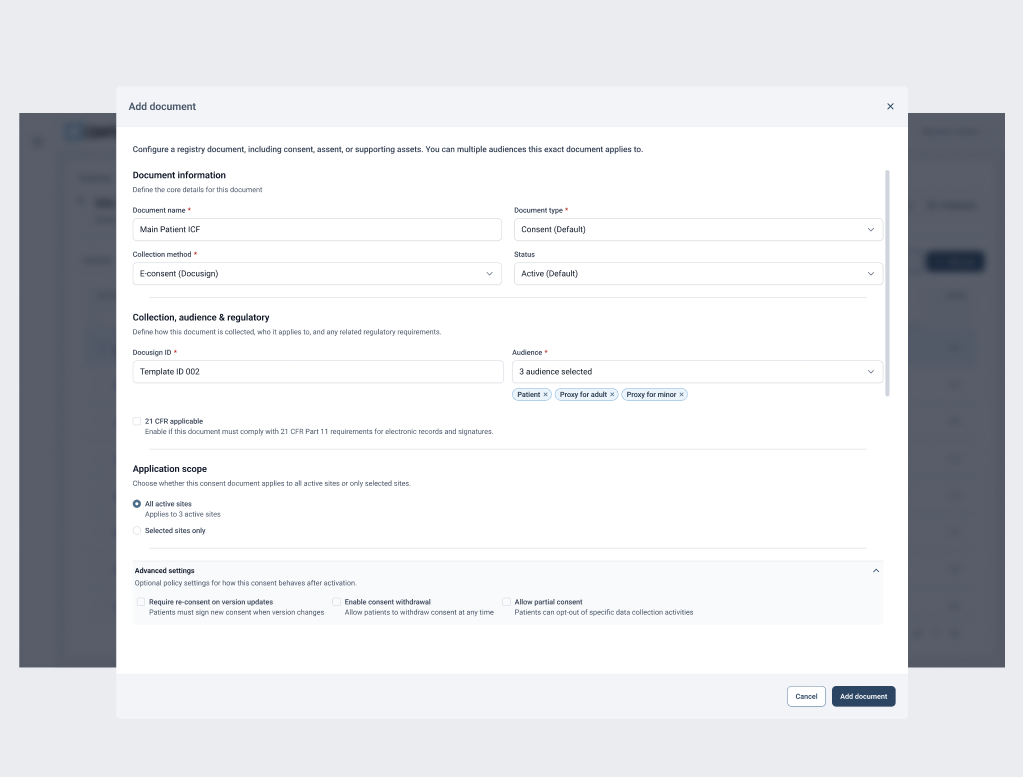Viewport: 1023px width, 777px height.
Task: Open the Audience dropdown
Action: click(x=697, y=372)
